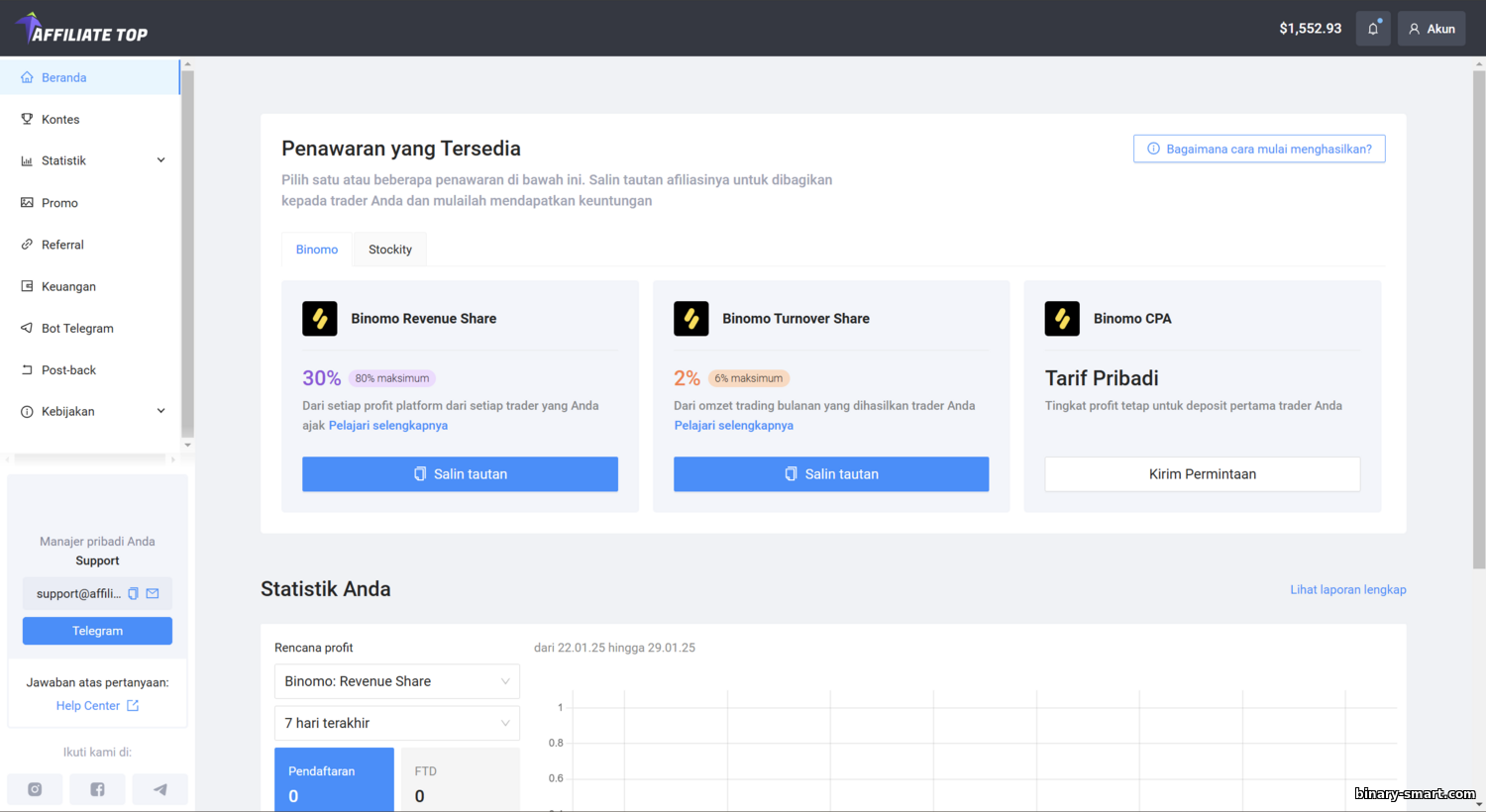1486x812 pixels.
Task: Switch to the Stockity tab
Action: tap(390, 250)
